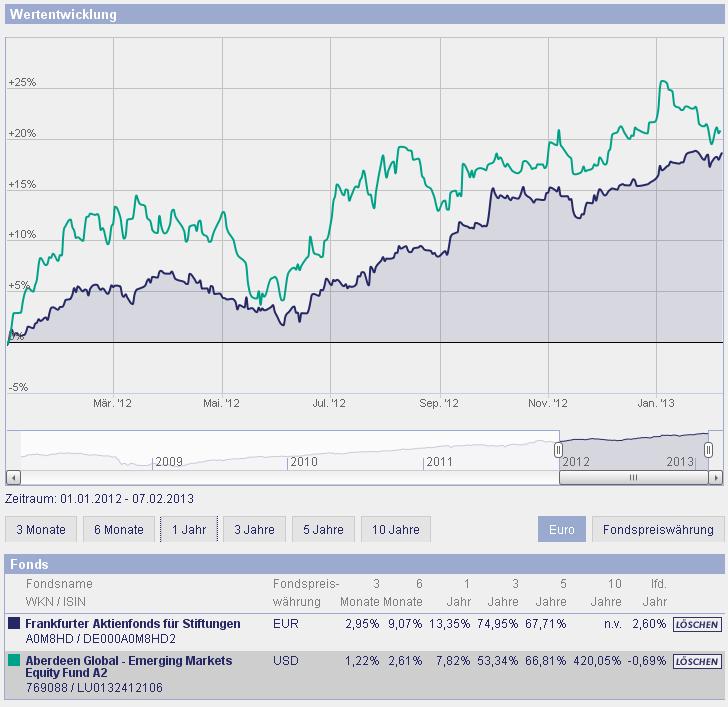Screen dimensions: 728x707
Task: Show the 5 Jahre performance range
Action: [x=324, y=529]
